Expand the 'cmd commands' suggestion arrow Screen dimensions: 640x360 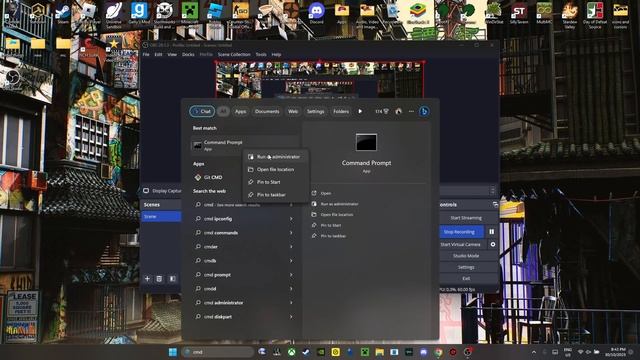coord(291,233)
